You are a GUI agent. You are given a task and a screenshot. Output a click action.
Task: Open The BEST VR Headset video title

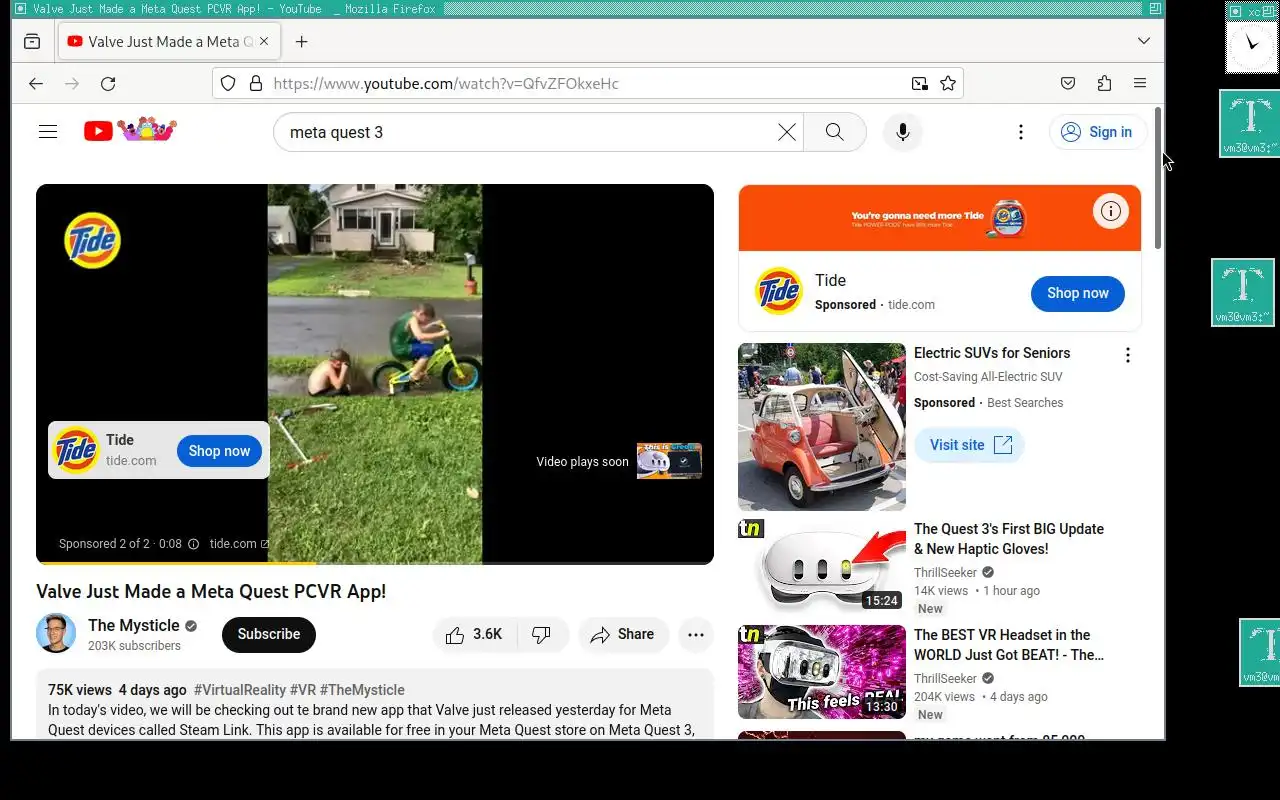coord(1009,645)
